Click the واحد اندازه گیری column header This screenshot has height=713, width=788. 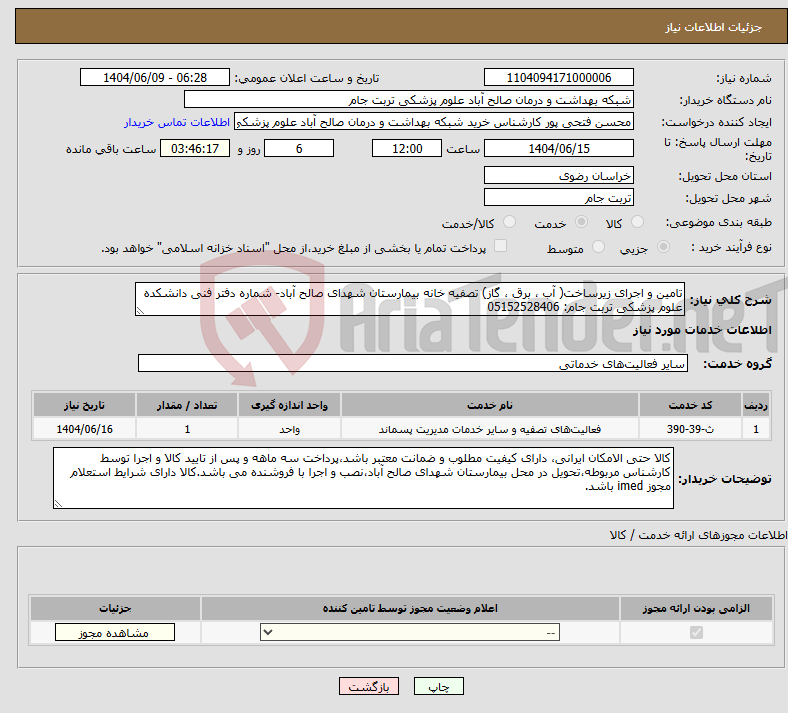point(289,405)
